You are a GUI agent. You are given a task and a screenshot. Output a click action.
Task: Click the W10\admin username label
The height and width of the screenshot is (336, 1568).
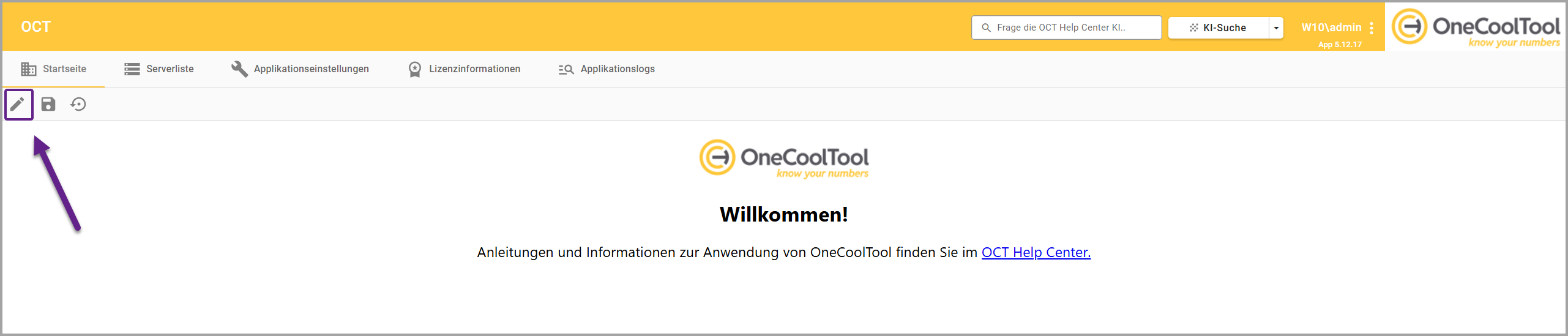pos(1331,28)
